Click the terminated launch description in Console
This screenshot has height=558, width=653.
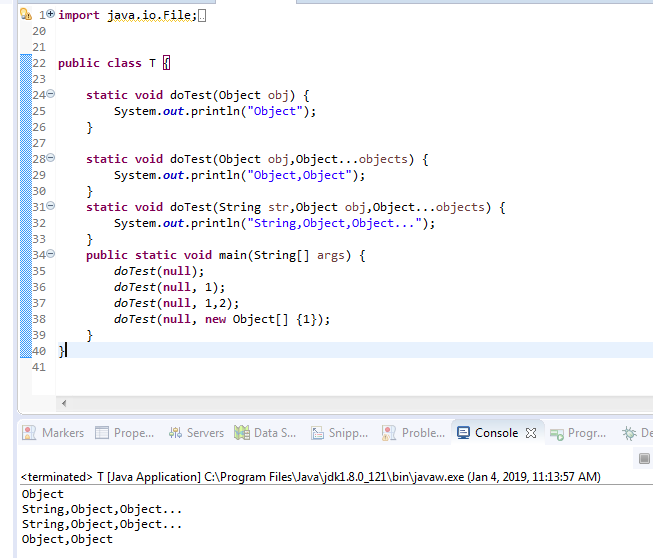coord(311,477)
